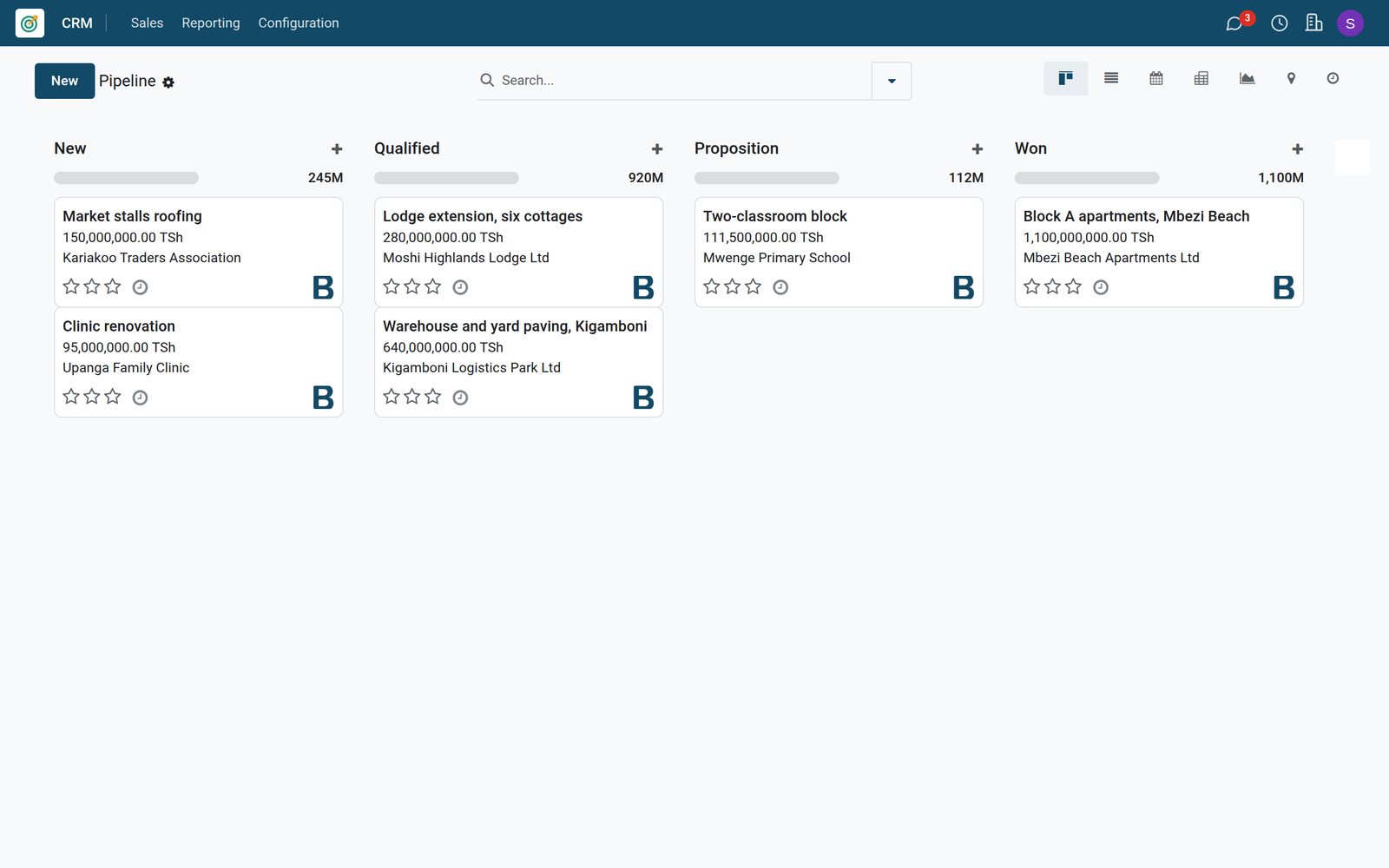This screenshot has height=868, width=1389.
Task: Quick add lead in Won column
Action: click(x=1298, y=149)
